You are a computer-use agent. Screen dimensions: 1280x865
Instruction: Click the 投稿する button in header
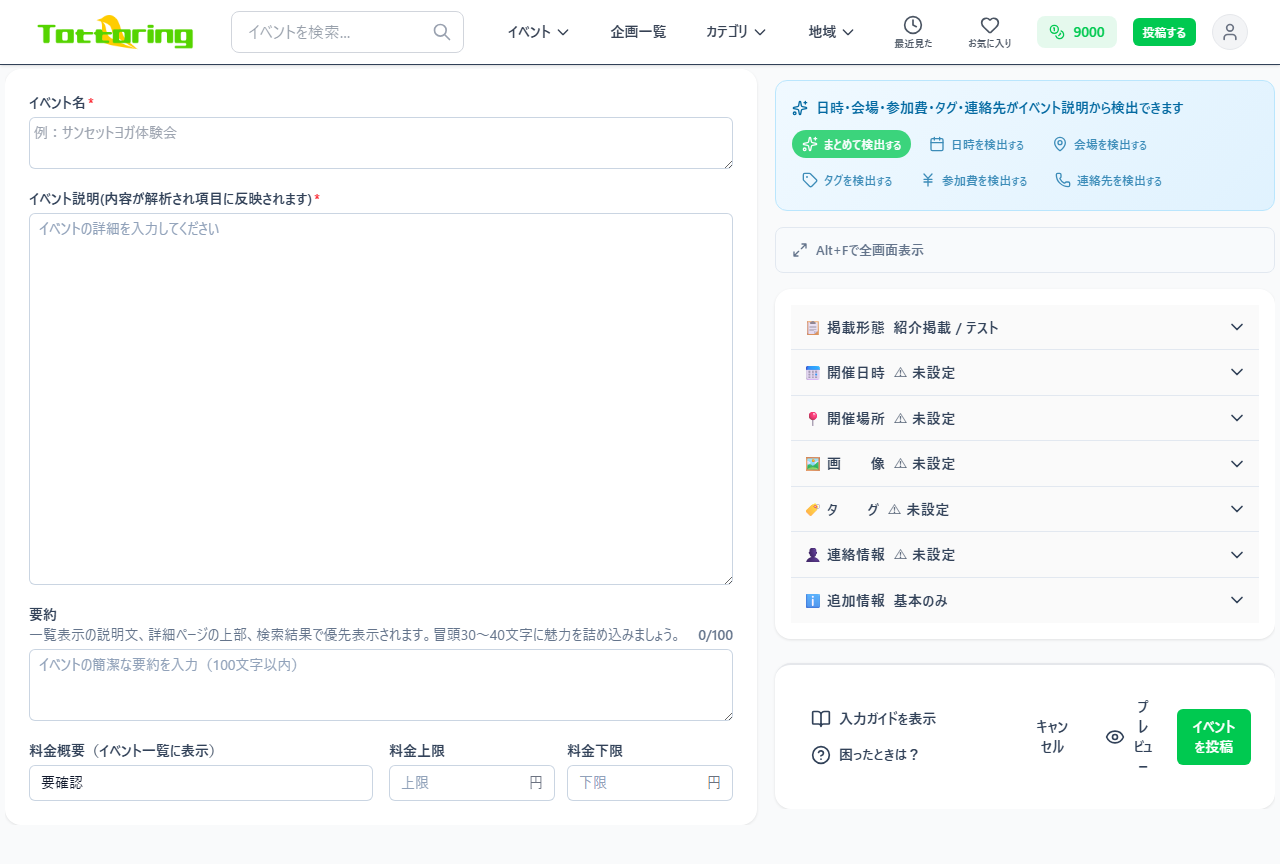(x=1164, y=32)
